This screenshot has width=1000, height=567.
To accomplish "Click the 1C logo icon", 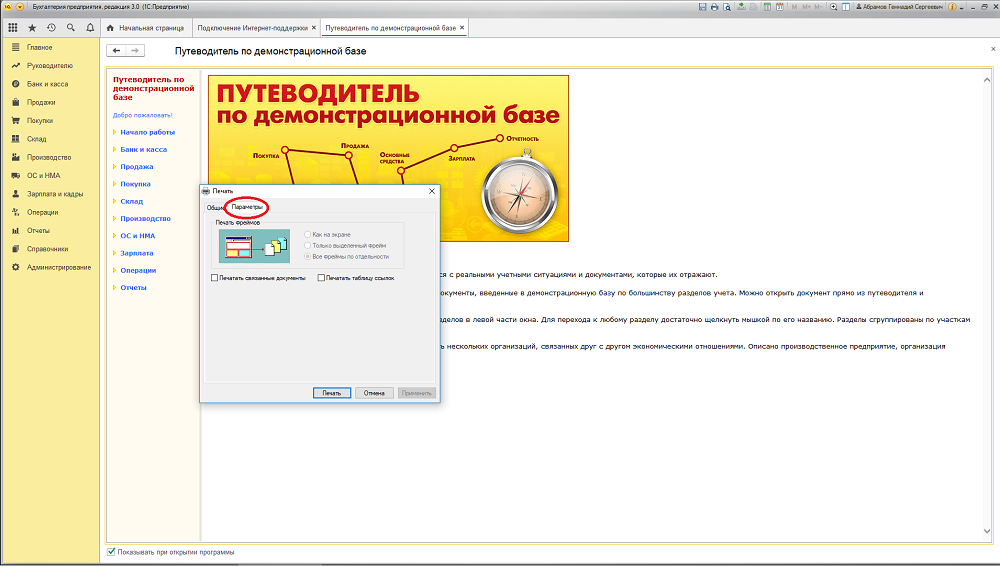I will pos(8,6).
